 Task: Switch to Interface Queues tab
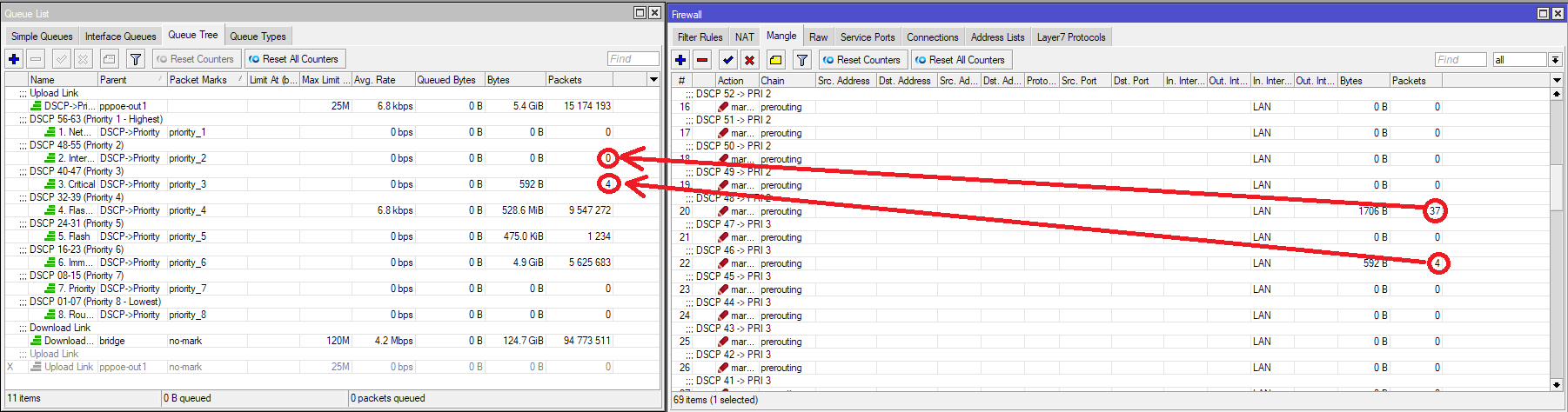tap(120, 36)
